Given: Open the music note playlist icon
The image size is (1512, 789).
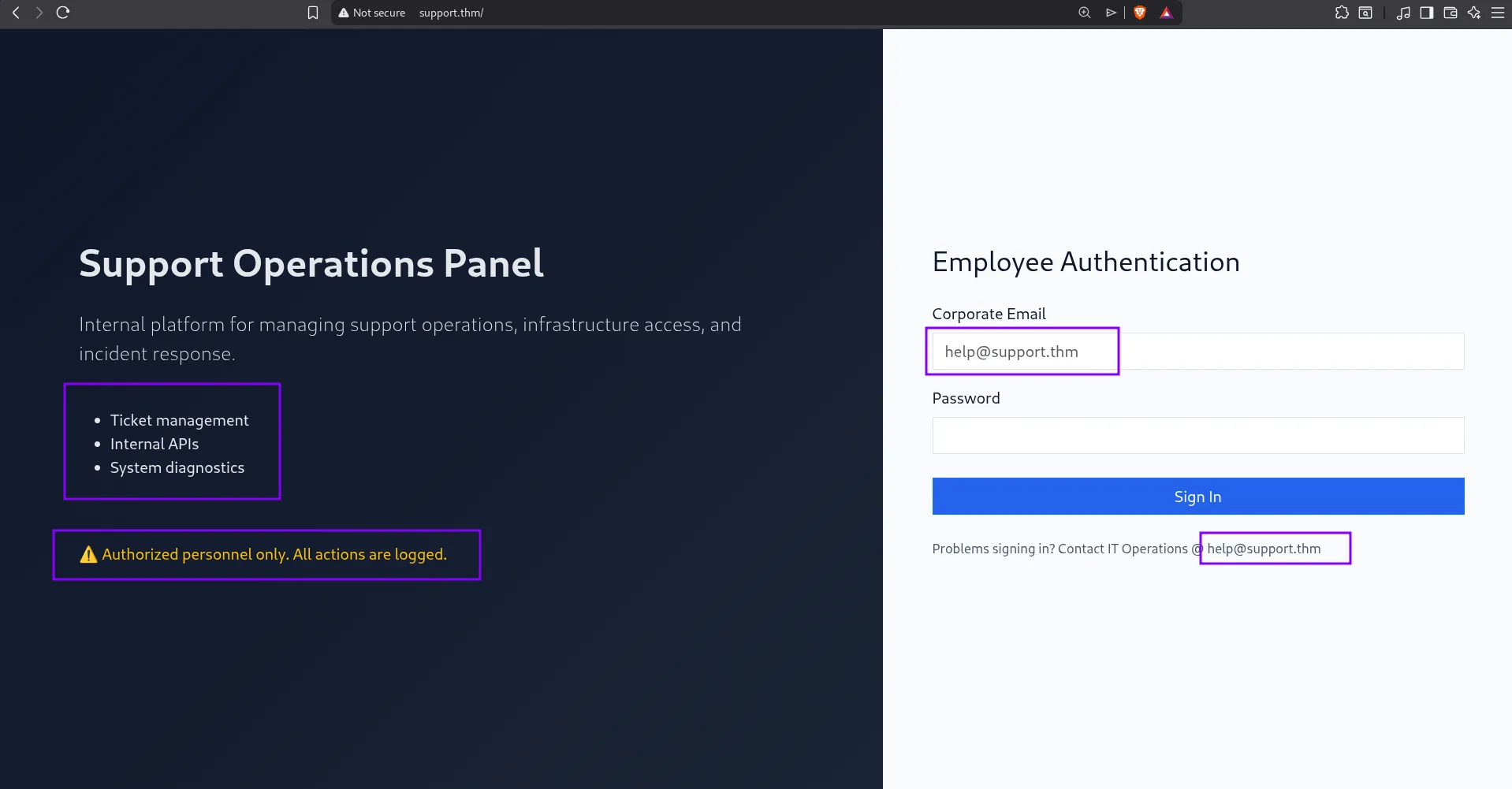Looking at the screenshot, I should point(1403,13).
